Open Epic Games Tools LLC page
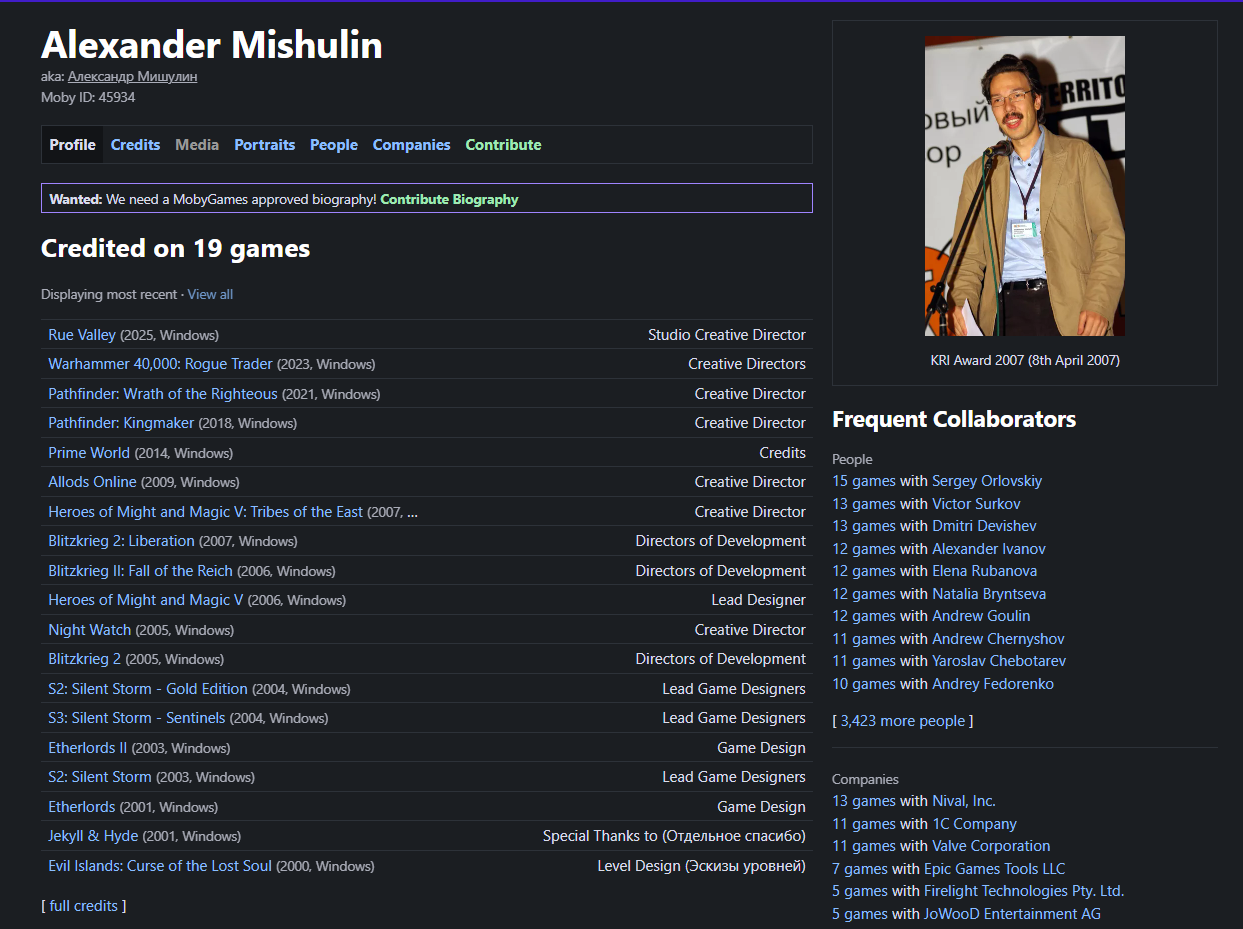1243x929 pixels. 995,869
